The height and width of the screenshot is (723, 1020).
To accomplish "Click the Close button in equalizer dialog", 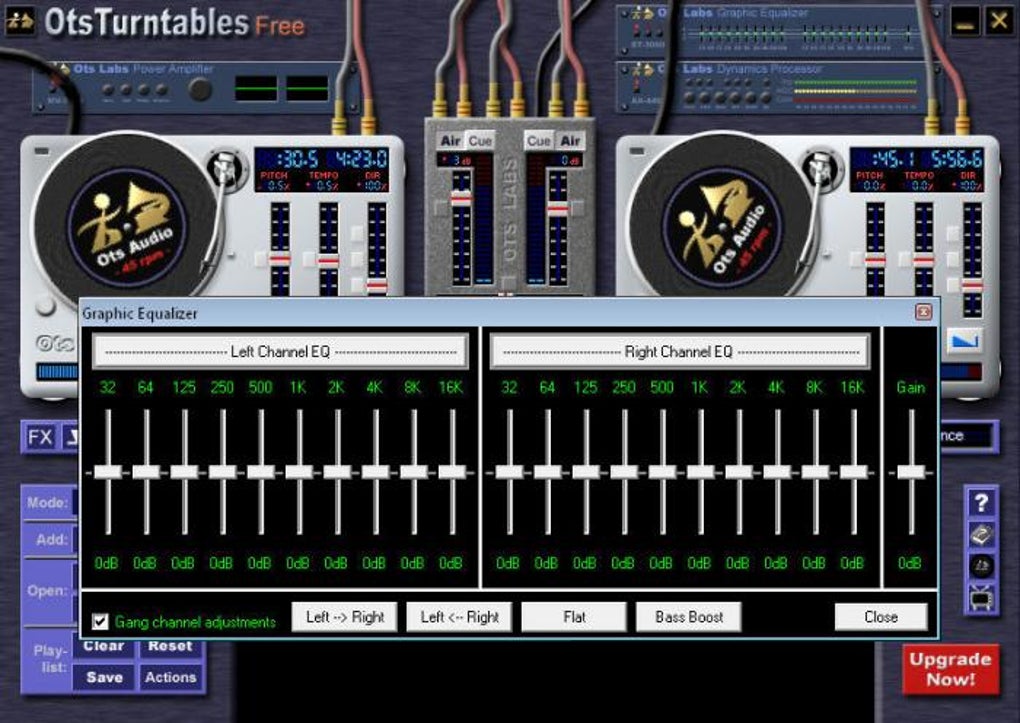I will coord(881,616).
